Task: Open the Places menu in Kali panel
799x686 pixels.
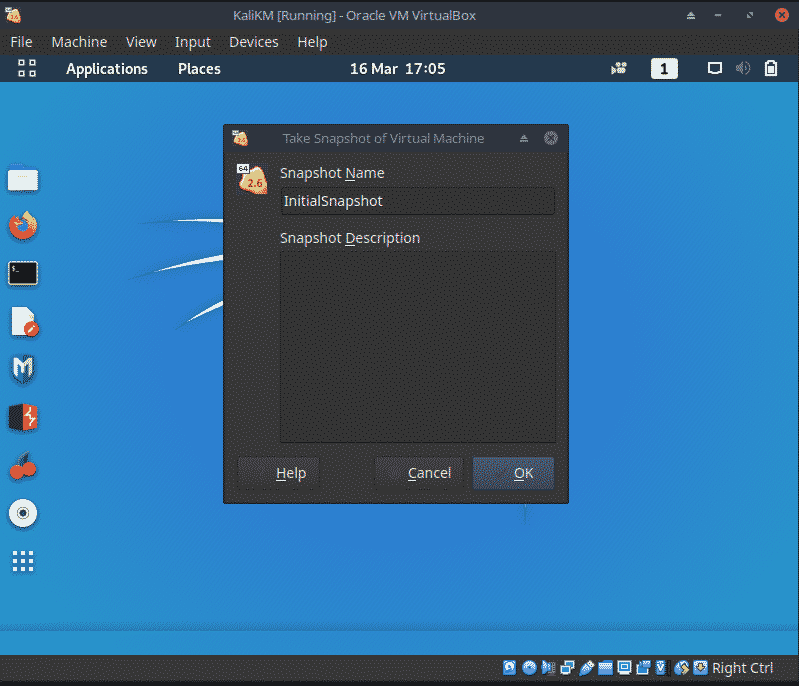Action: click(x=199, y=69)
